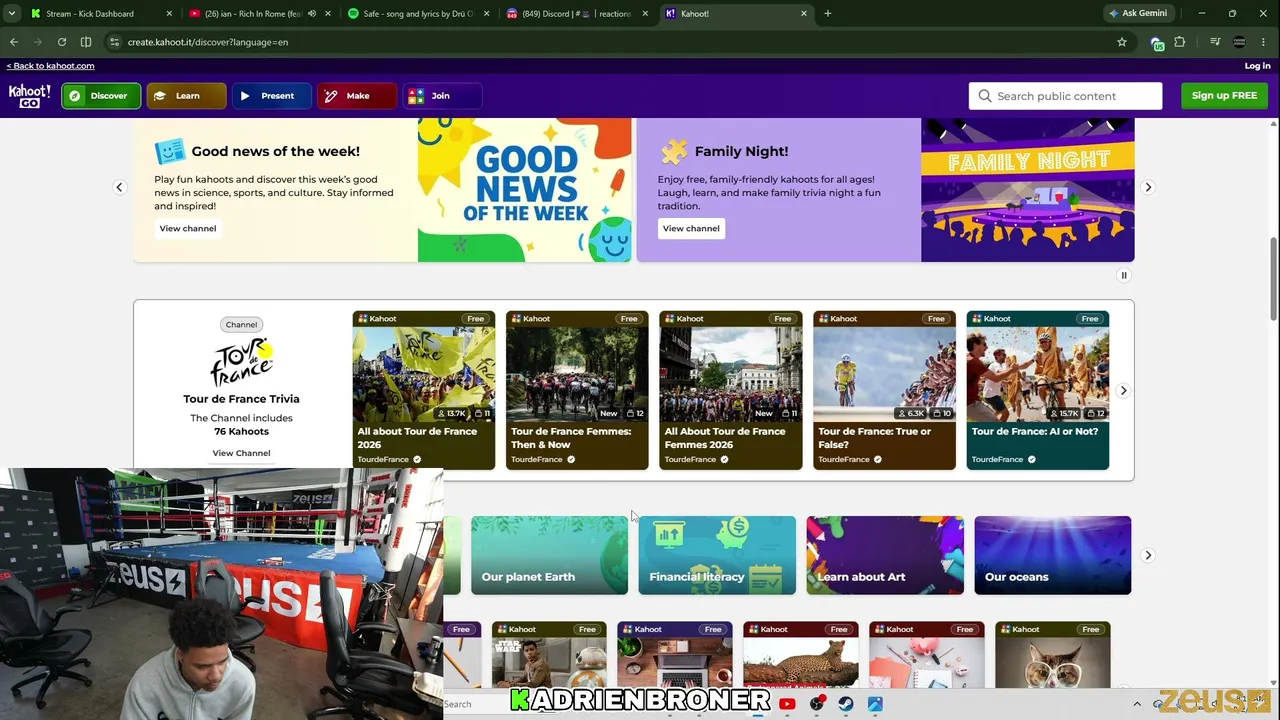The width and height of the screenshot is (1280, 720).
Task: Click the Ask Gemini button
Action: point(1139,13)
